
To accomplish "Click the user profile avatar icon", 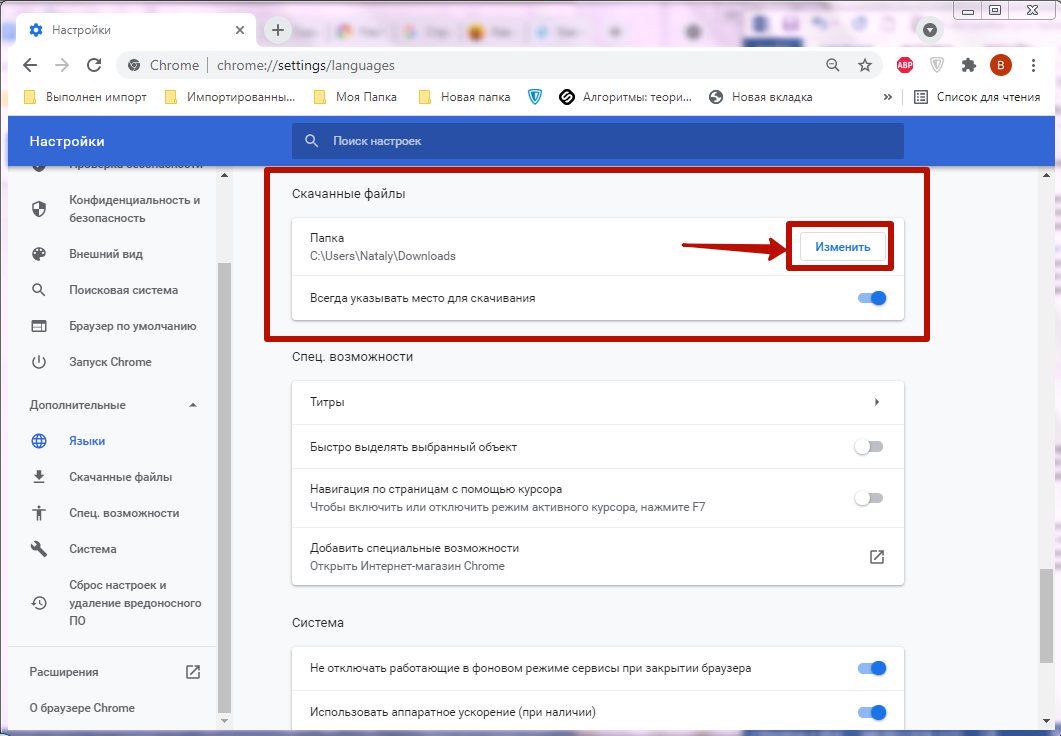I will click(1000, 65).
